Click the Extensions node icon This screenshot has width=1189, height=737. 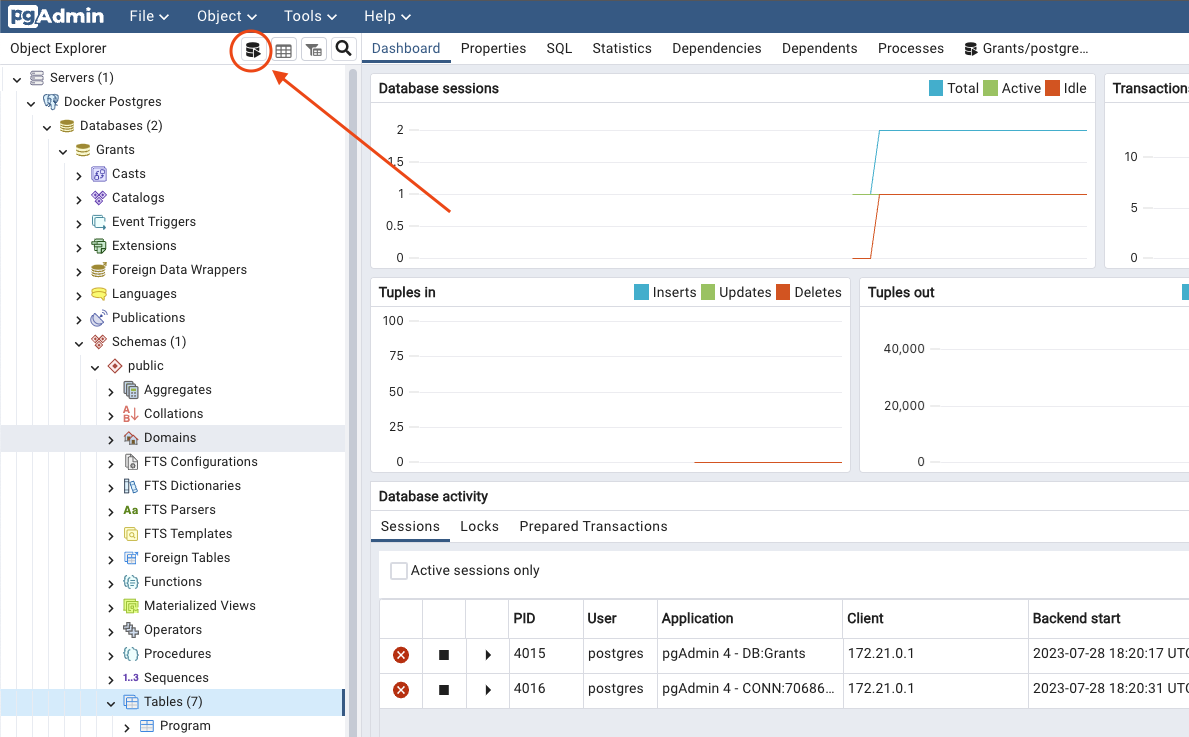pos(99,246)
